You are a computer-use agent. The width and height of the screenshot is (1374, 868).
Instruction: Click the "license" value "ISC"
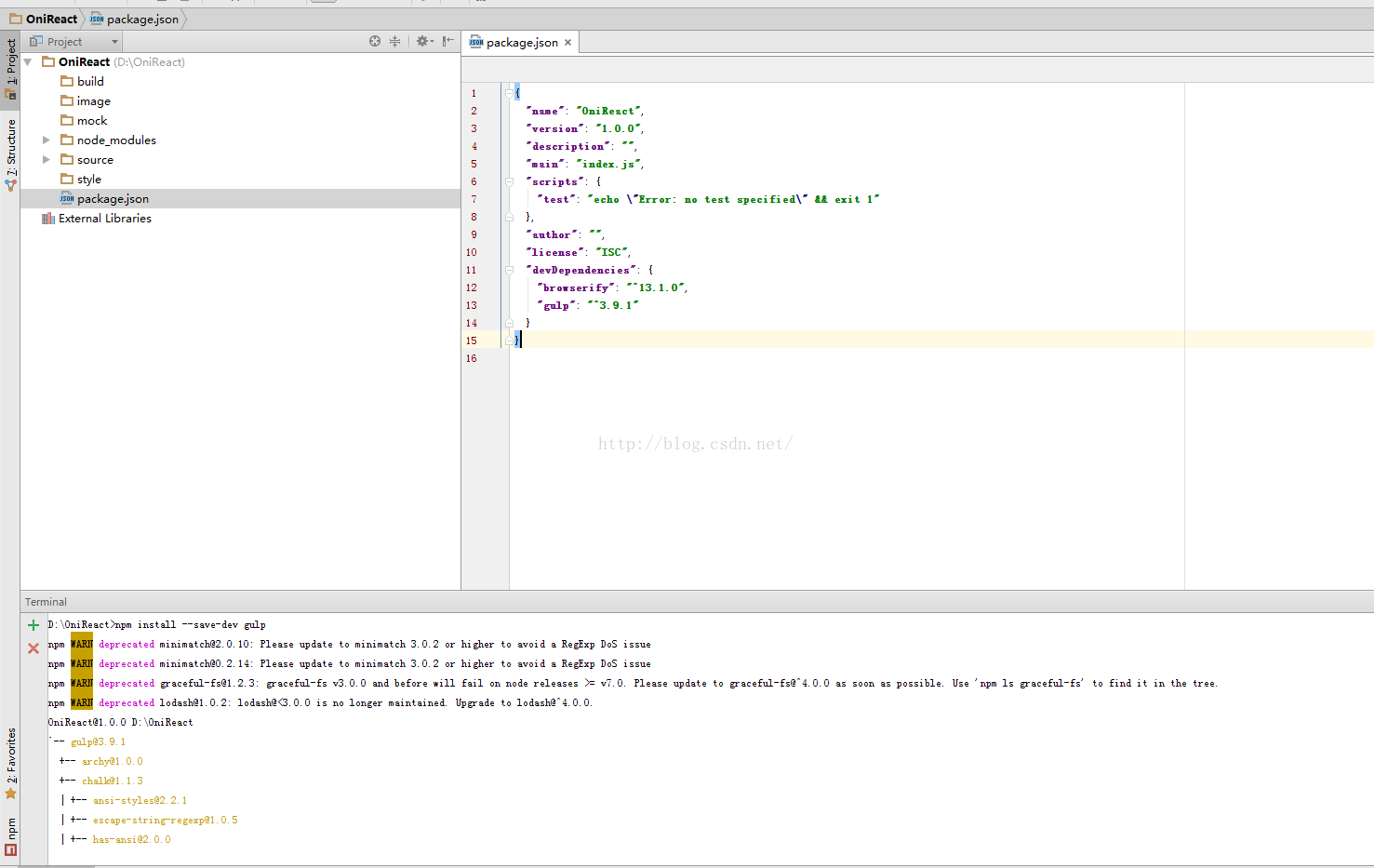point(612,252)
